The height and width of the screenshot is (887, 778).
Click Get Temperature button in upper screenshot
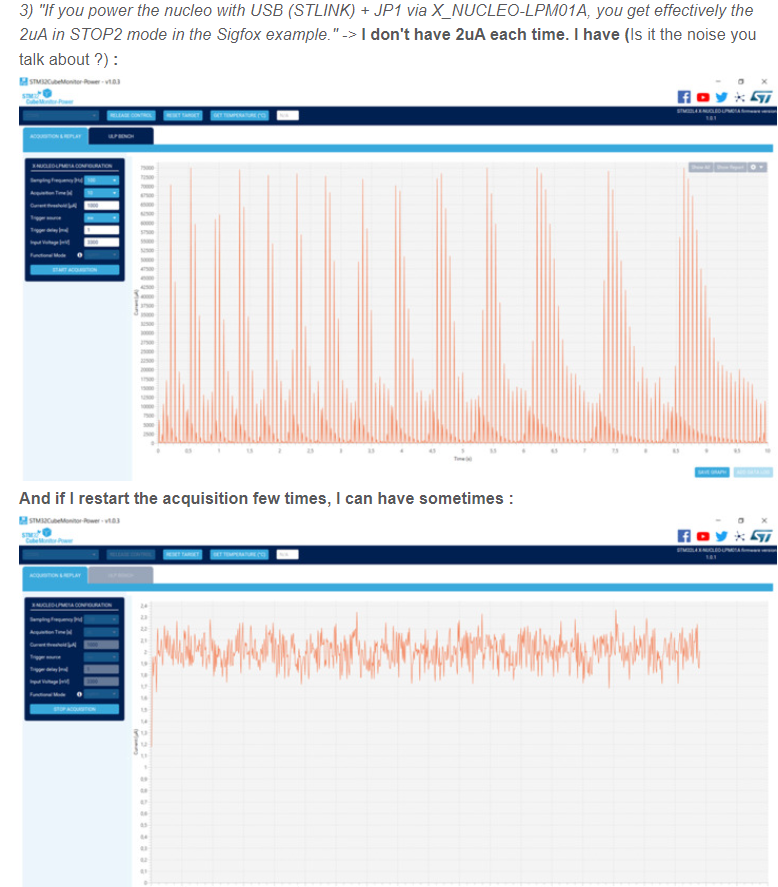(x=239, y=115)
